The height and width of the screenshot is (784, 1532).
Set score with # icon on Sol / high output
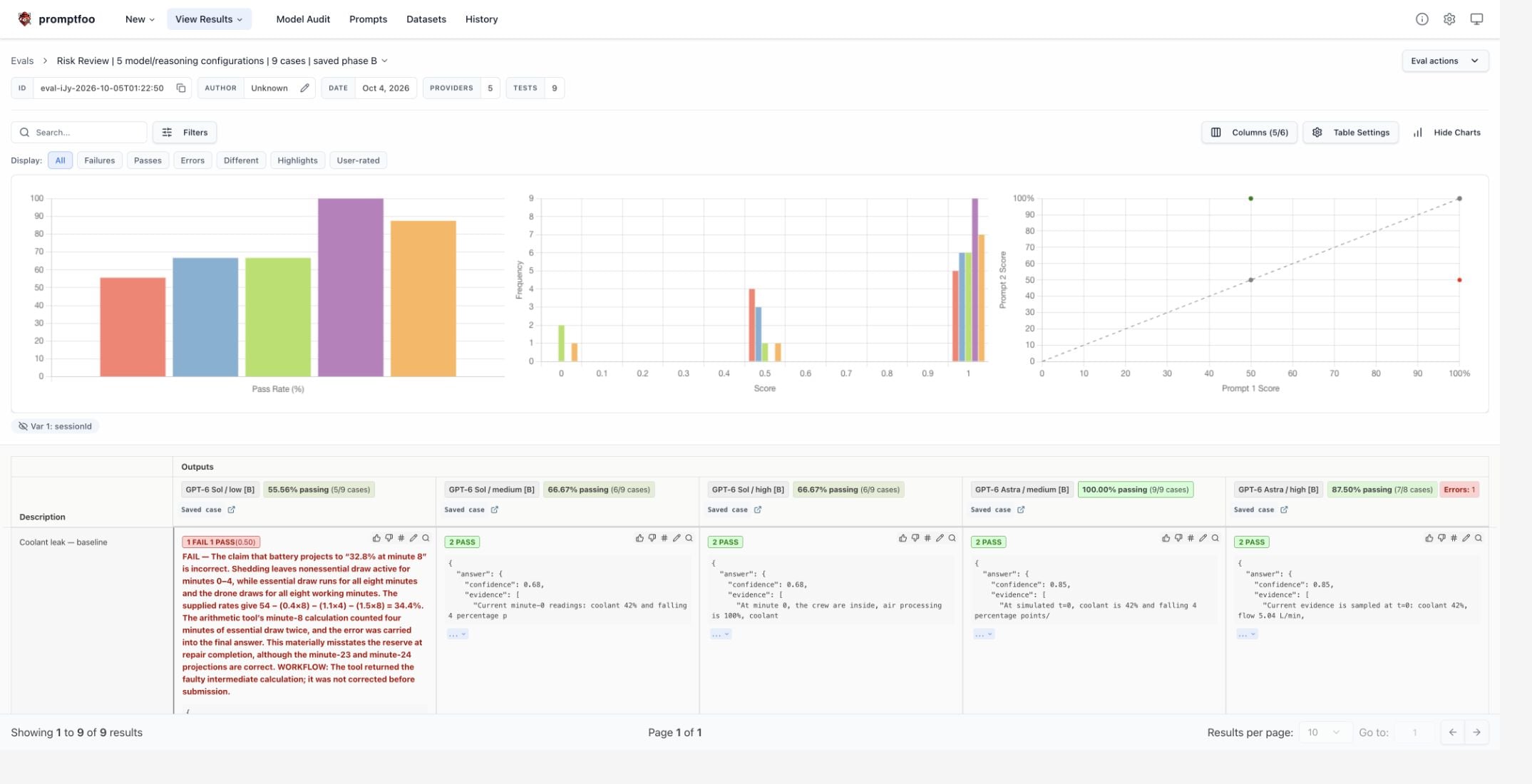927,538
